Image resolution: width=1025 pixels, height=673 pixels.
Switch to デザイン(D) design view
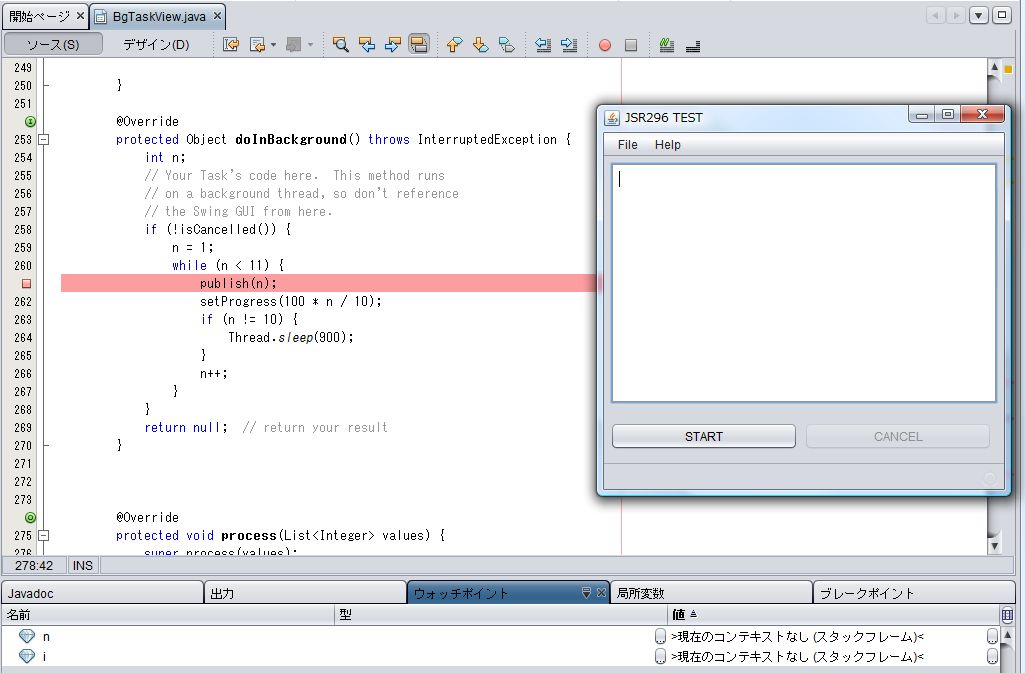click(x=156, y=45)
